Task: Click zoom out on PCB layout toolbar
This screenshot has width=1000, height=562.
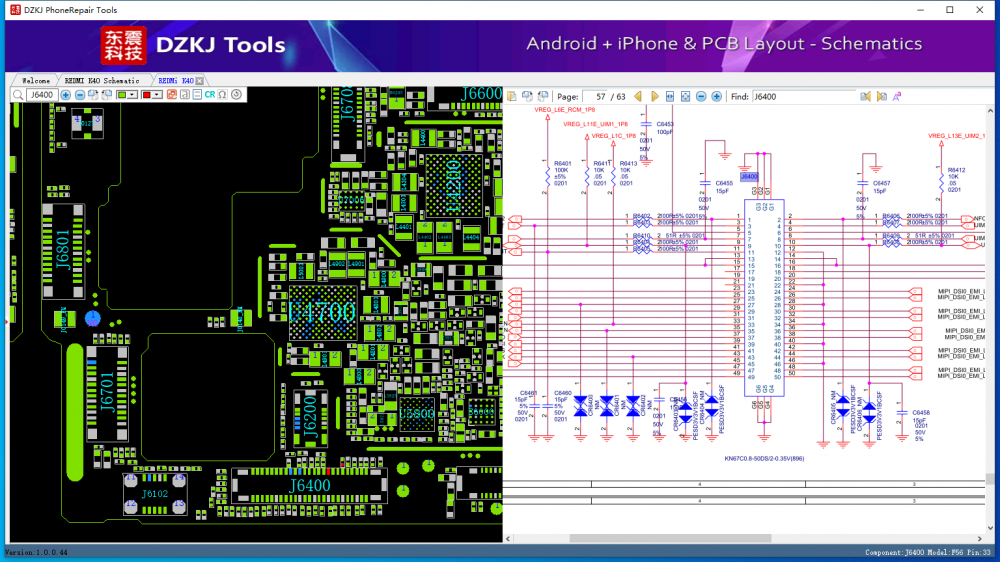Action: click(x=79, y=95)
